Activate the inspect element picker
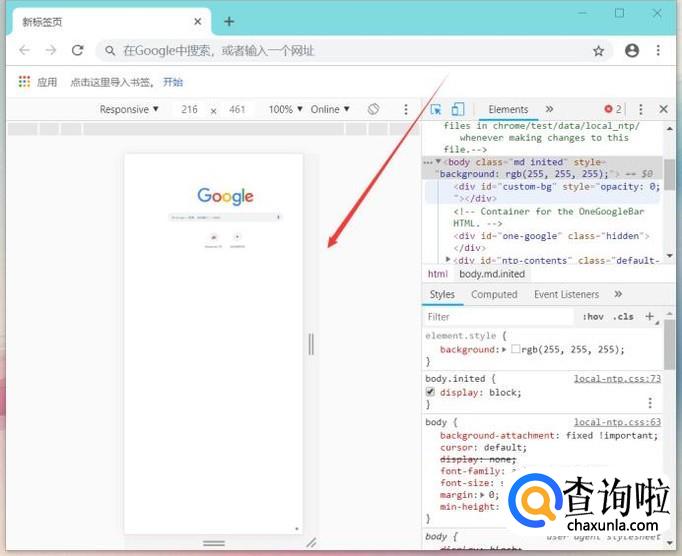This screenshot has width=682, height=556. coord(435,109)
